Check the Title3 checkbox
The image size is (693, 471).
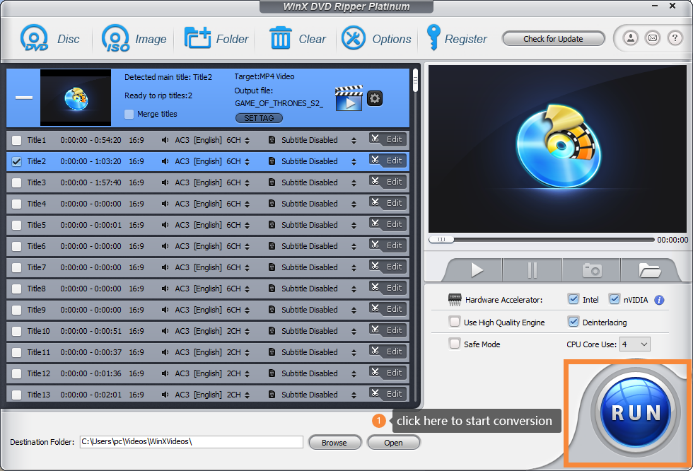[x=16, y=183]
